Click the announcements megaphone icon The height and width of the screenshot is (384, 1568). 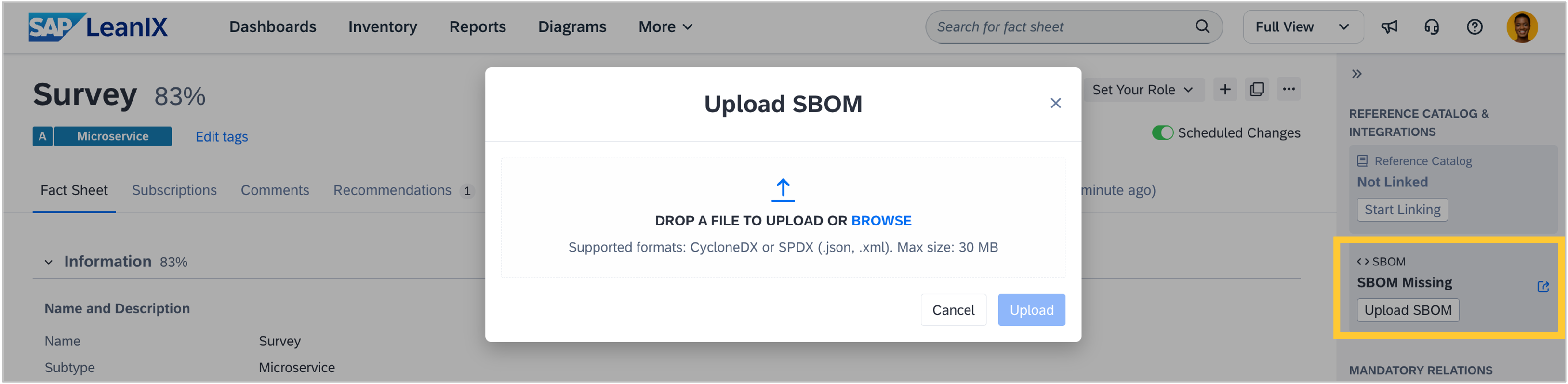pos(1388,27)
